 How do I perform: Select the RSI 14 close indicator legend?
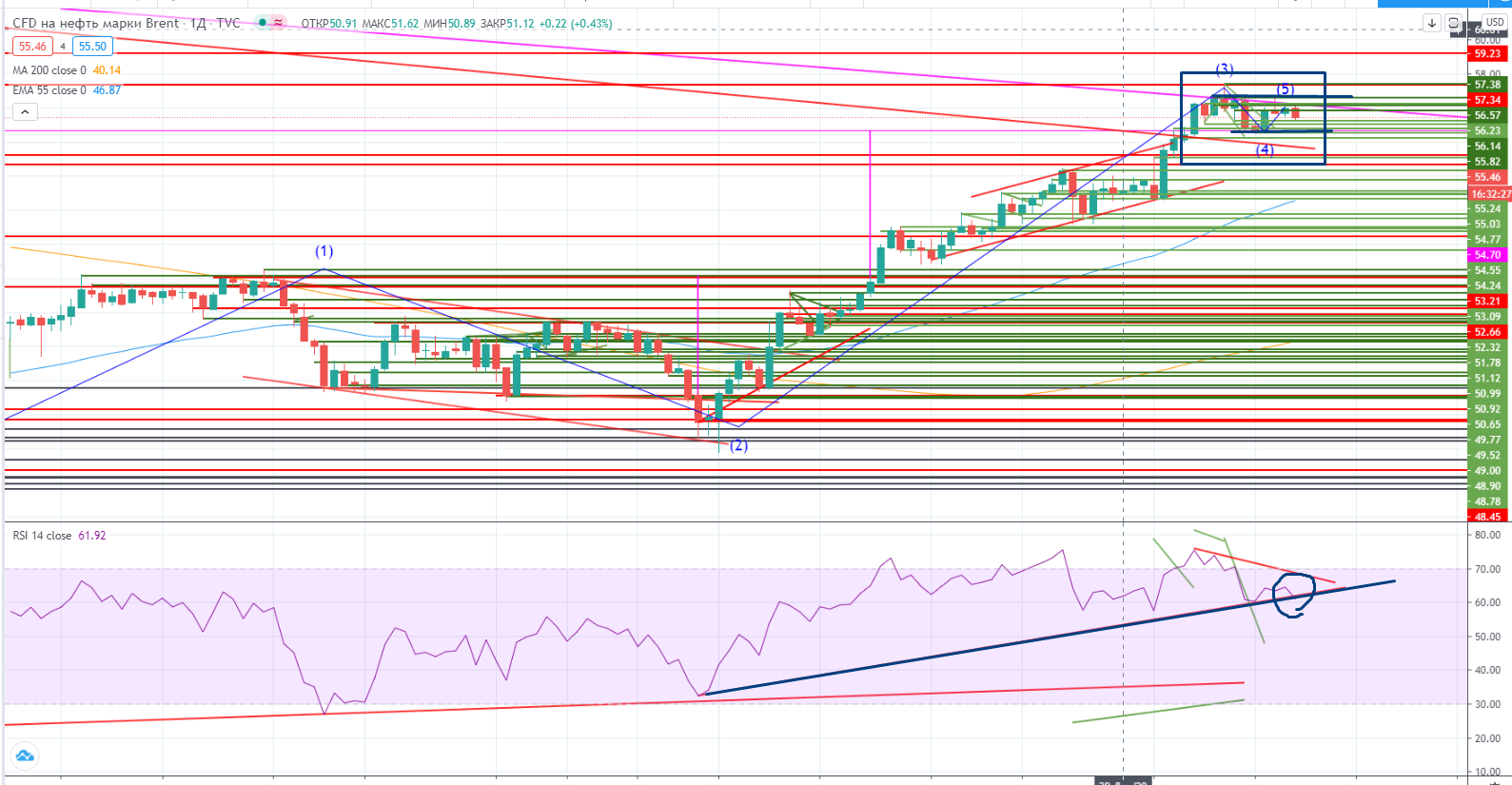click(43, 536)
